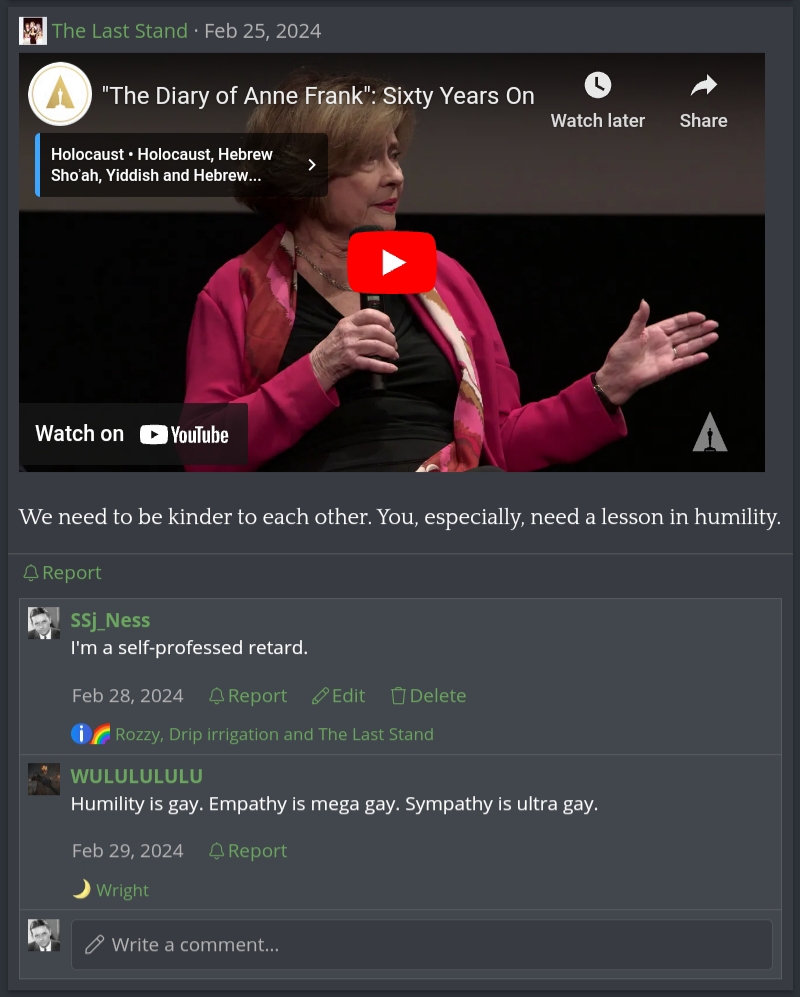Open WULULULULU avatar image

point(44,779)
